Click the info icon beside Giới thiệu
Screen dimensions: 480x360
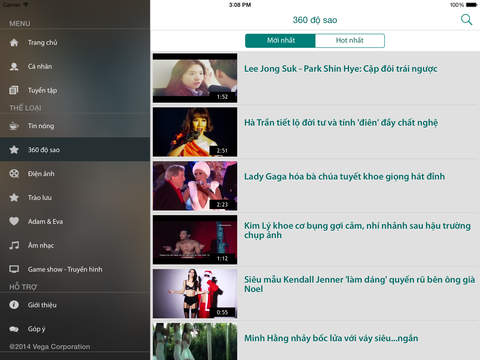point(14,305)
